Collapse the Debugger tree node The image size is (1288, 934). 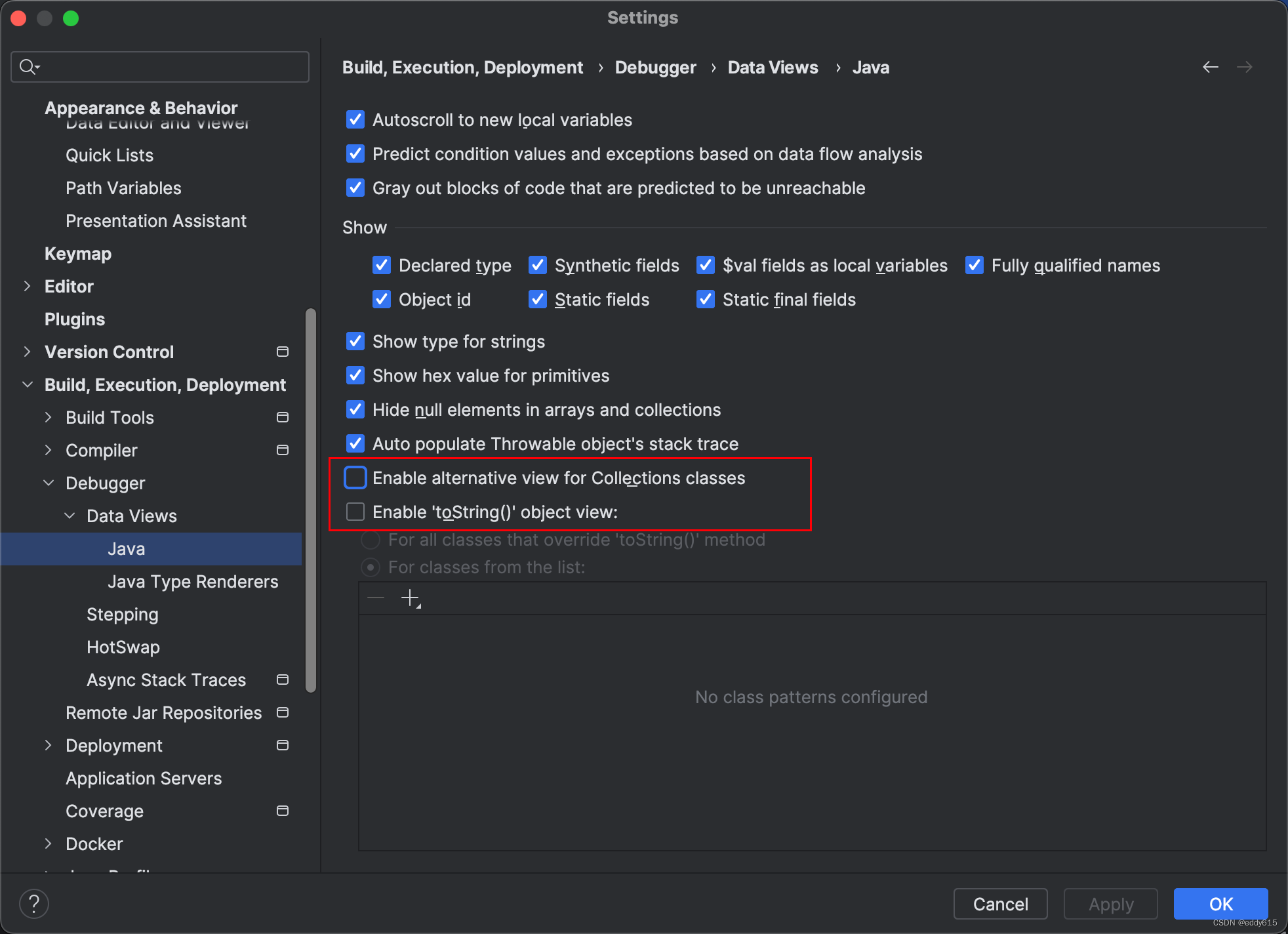pos(49,483)
